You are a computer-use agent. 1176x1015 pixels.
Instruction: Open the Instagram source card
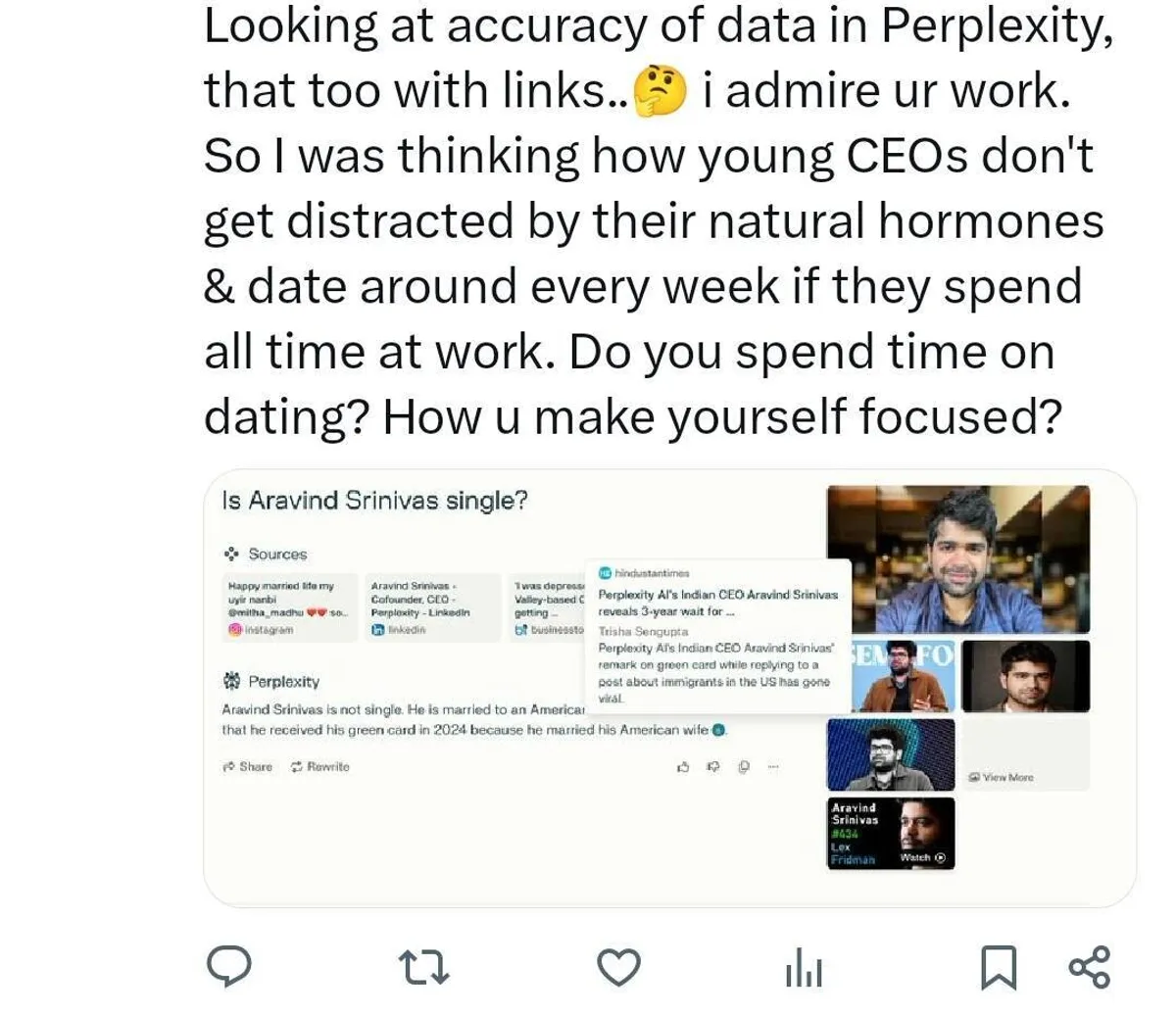290,607
